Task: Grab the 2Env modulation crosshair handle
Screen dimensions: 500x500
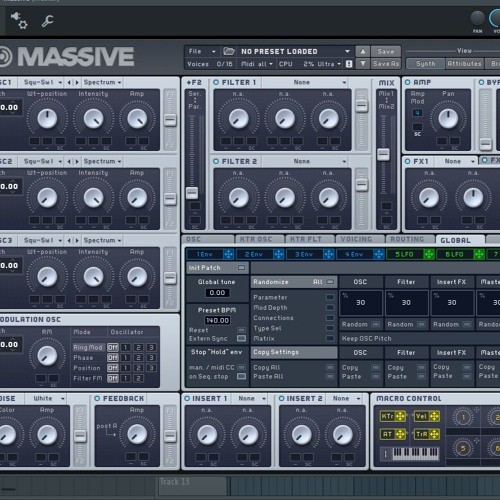Action: [x=278, y=254]
